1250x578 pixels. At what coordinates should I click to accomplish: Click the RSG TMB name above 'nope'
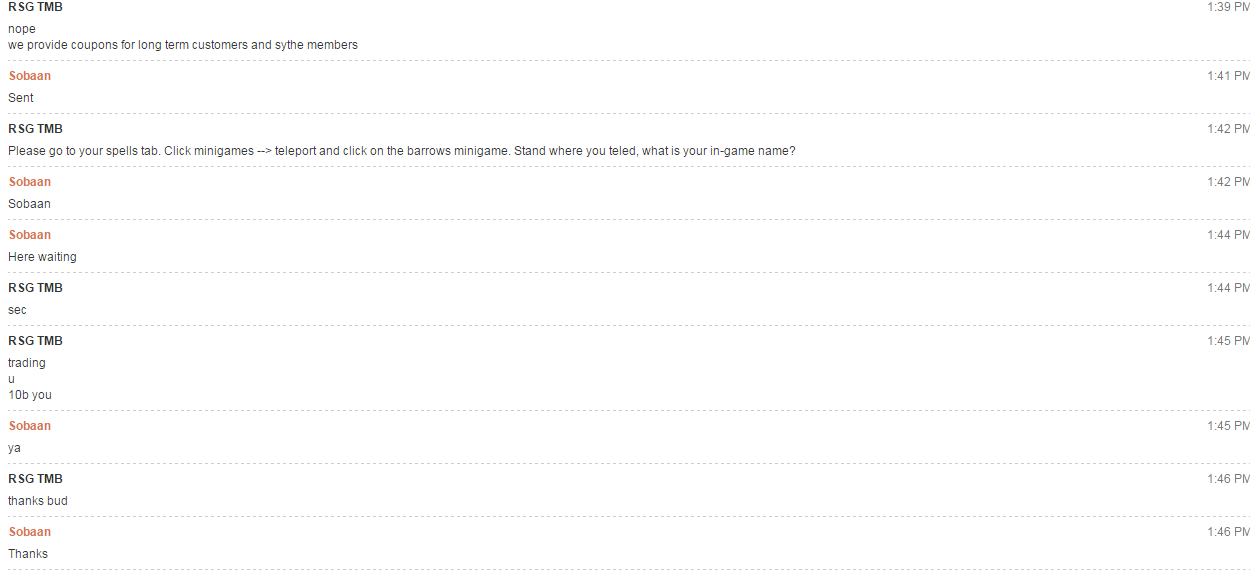coord(35,7)
